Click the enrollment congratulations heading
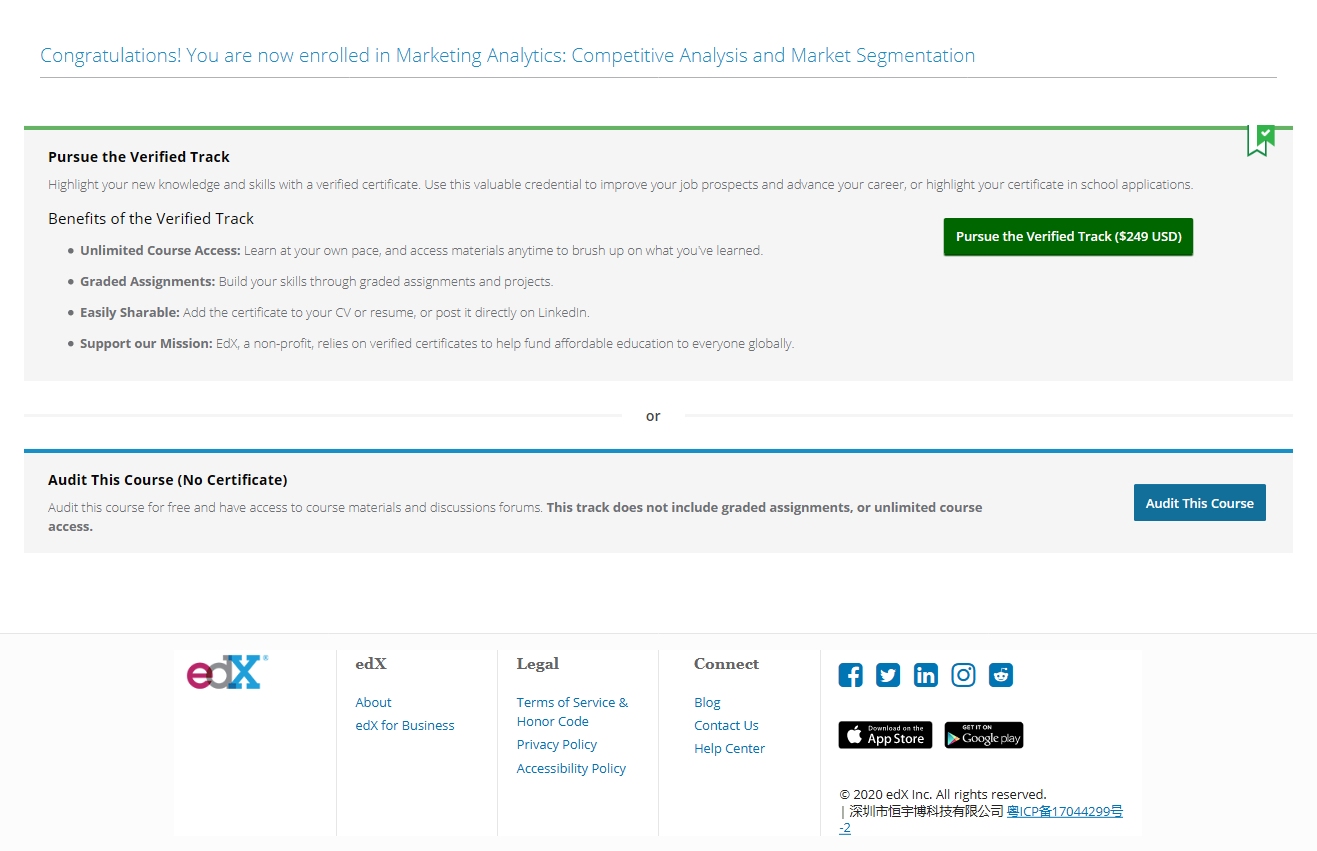The width and height of the screenshot is (1317, 851). point(507,55)
